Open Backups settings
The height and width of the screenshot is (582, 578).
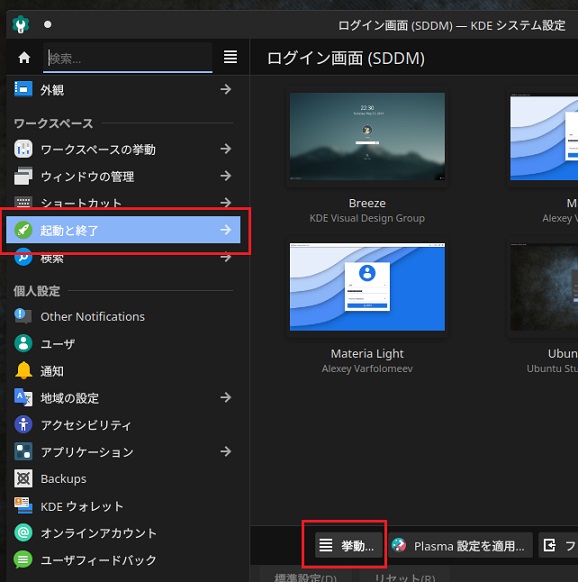click(x=123, y=479)
